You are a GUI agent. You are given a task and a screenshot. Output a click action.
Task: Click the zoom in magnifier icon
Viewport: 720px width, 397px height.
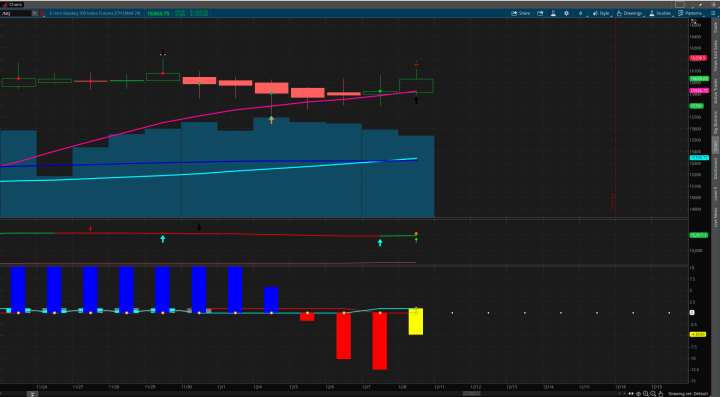pyautogui.click(x=646, y=394)
